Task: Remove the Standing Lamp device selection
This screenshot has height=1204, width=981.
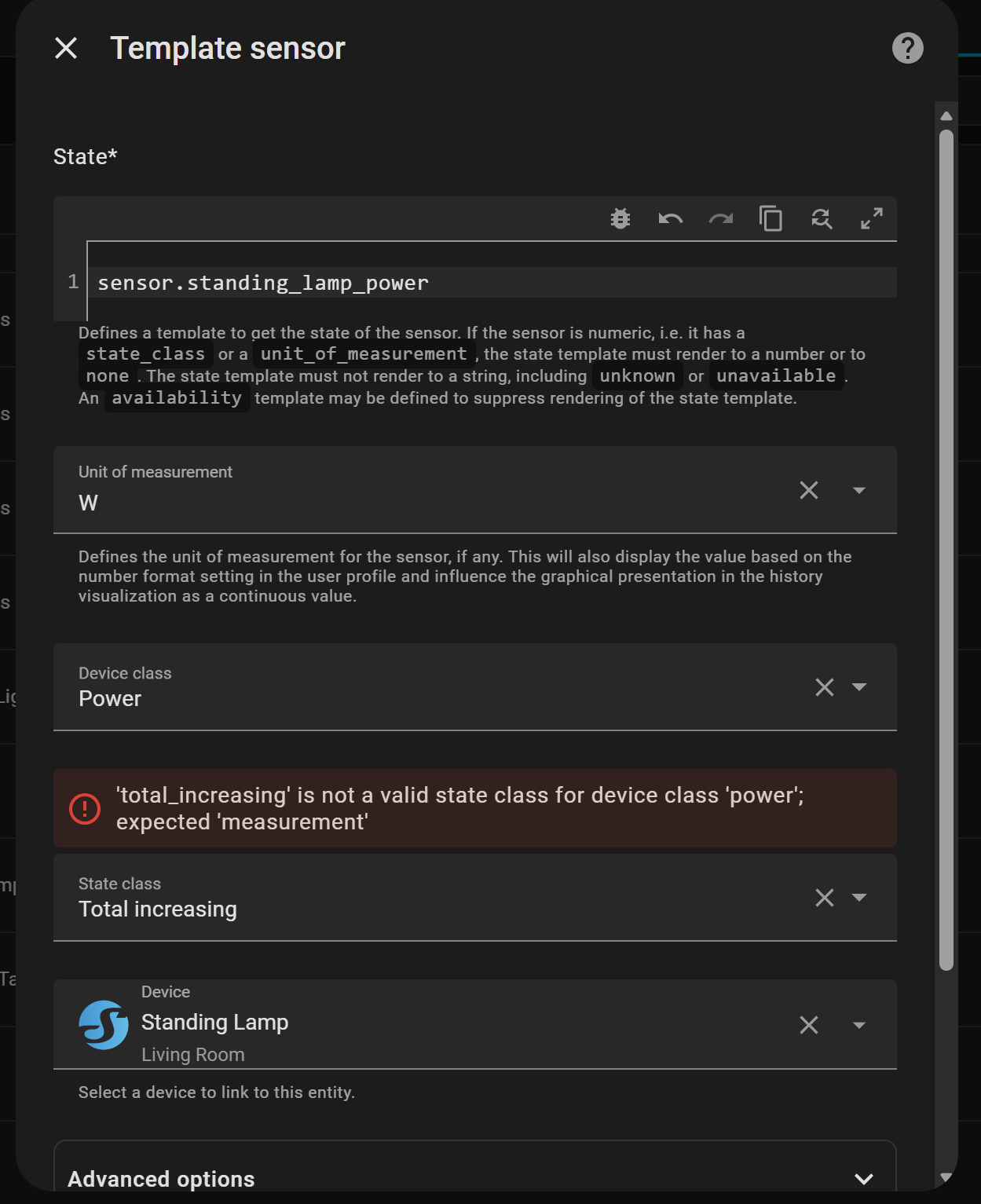Action: 809,1025
